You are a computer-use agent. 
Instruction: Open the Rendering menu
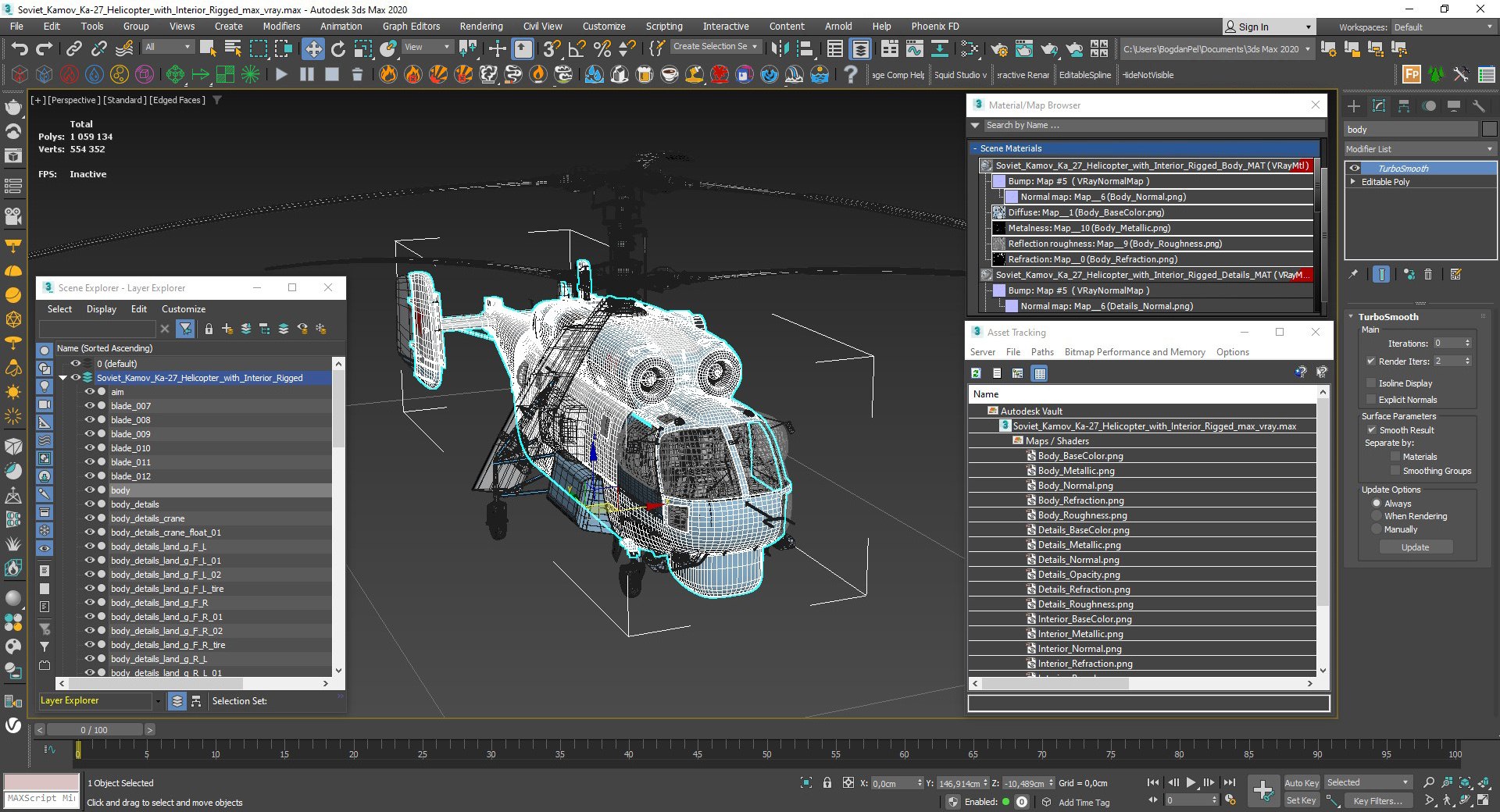(481, 27)
